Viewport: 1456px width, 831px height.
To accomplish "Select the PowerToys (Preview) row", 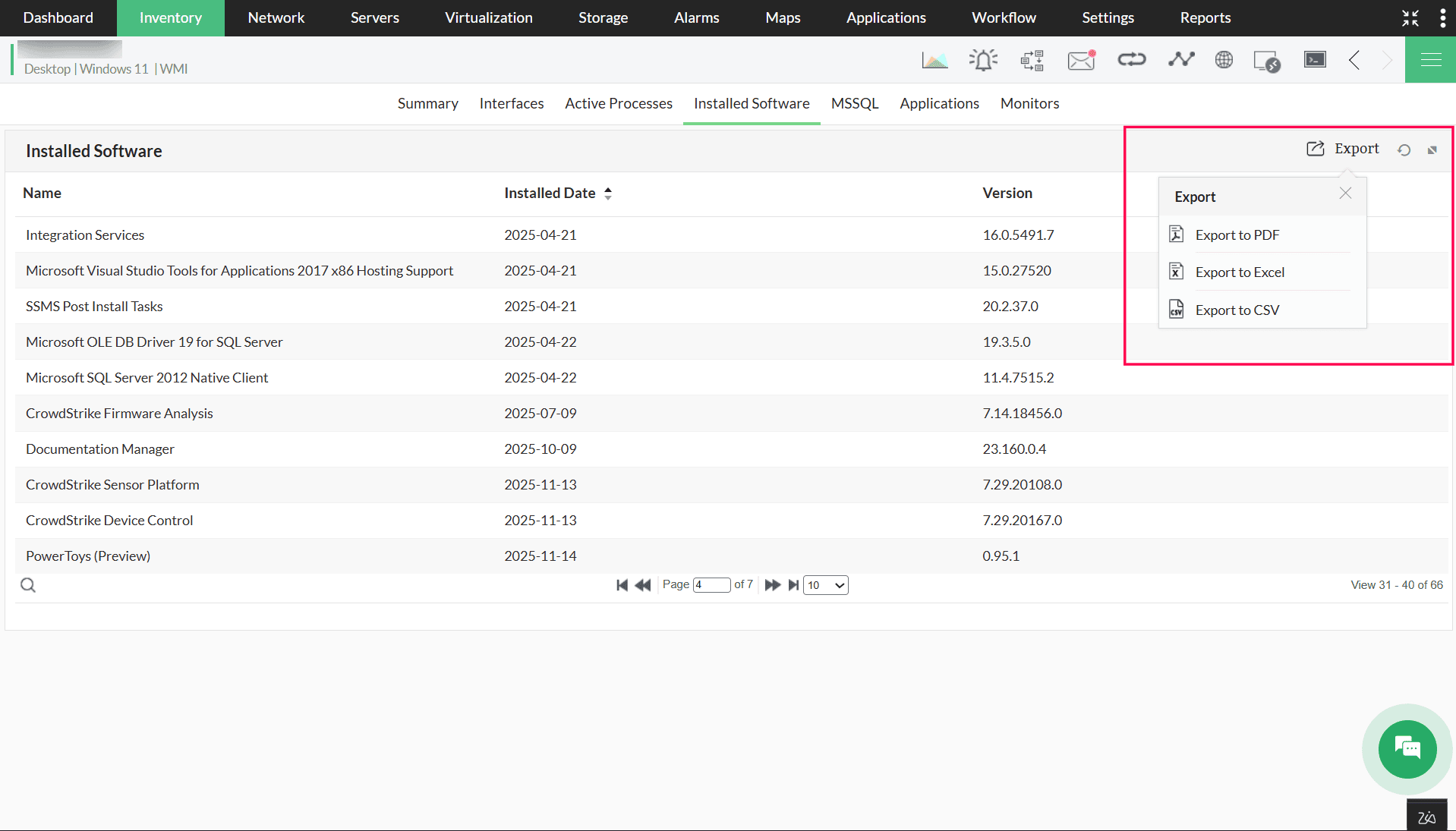I will point(732,556).
